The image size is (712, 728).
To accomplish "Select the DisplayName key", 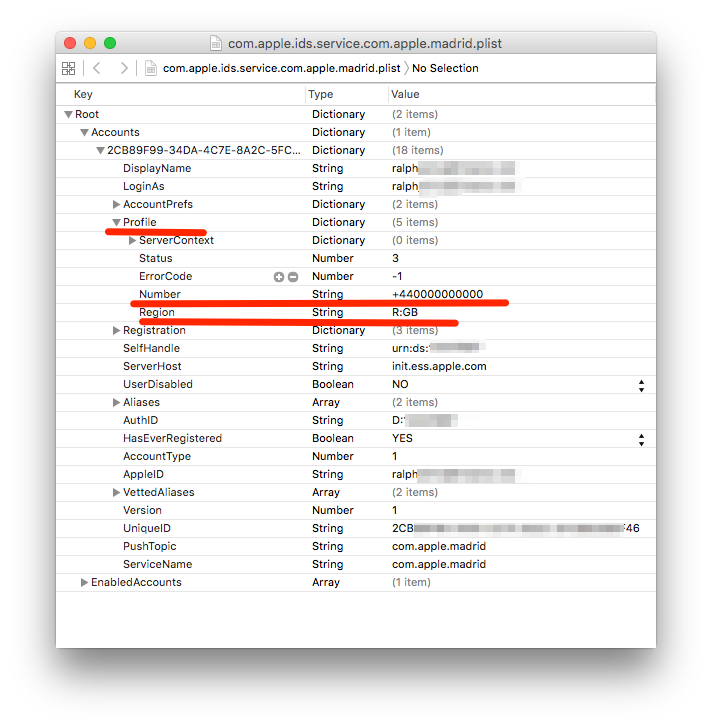I will 157,169.
